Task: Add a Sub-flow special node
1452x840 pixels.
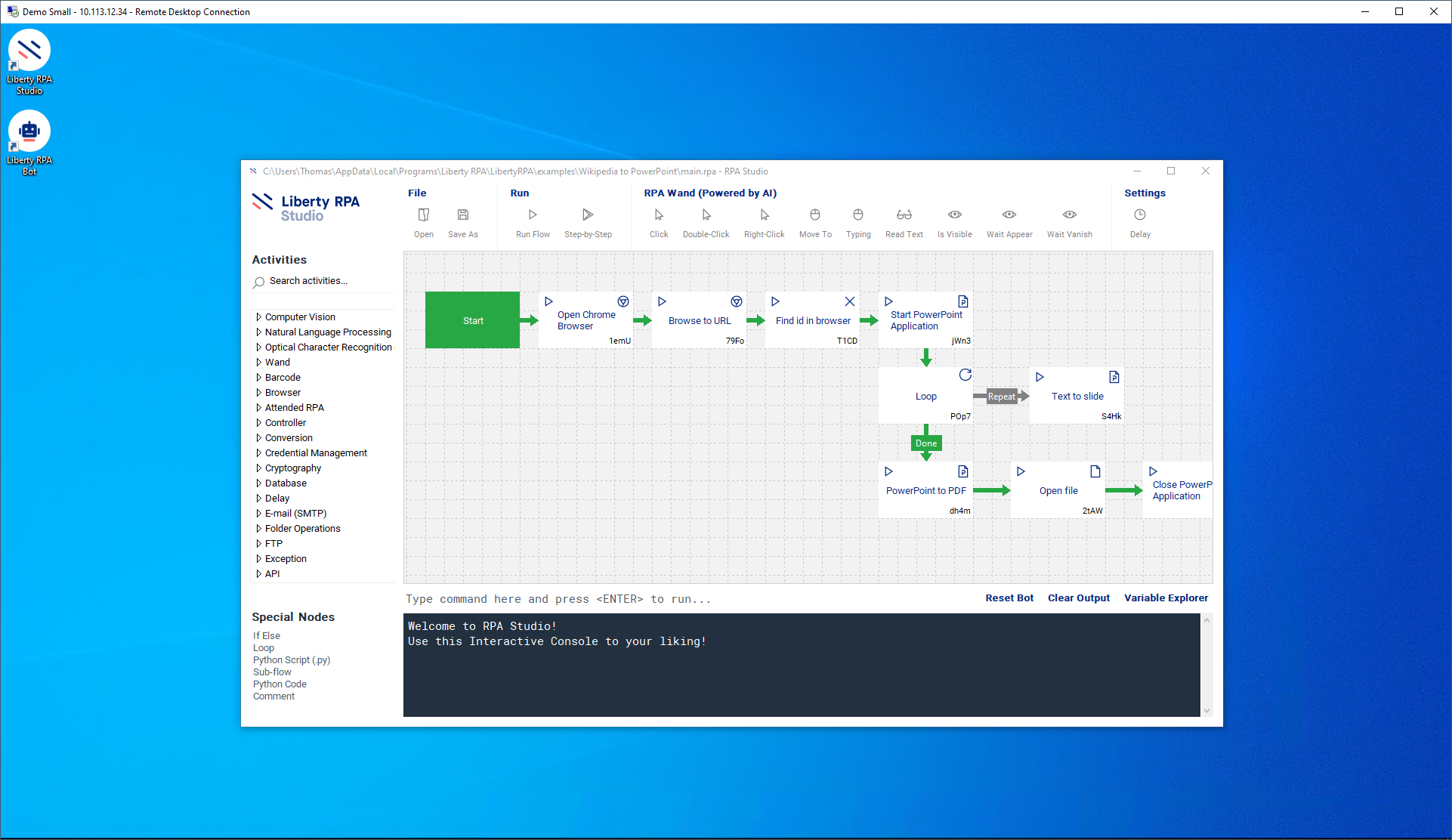Action: [272, 672]
